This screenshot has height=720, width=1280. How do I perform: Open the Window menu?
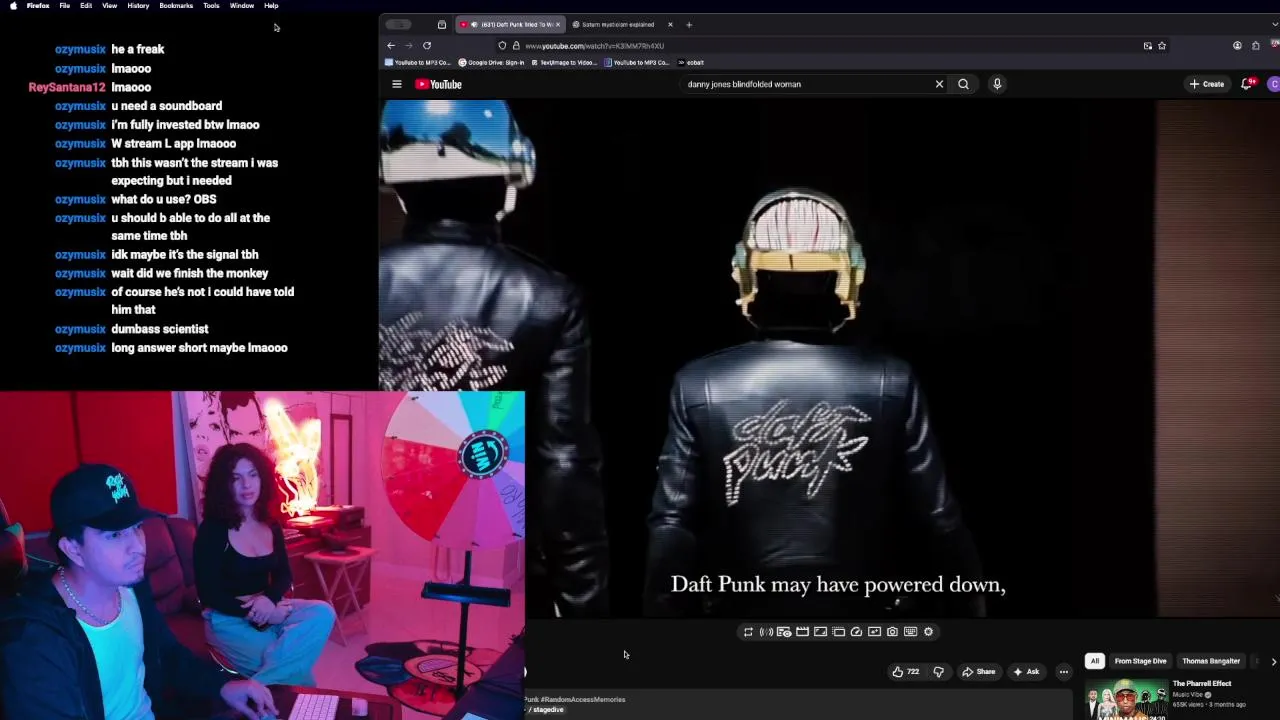pyautogui.click(x=242, y=6)
